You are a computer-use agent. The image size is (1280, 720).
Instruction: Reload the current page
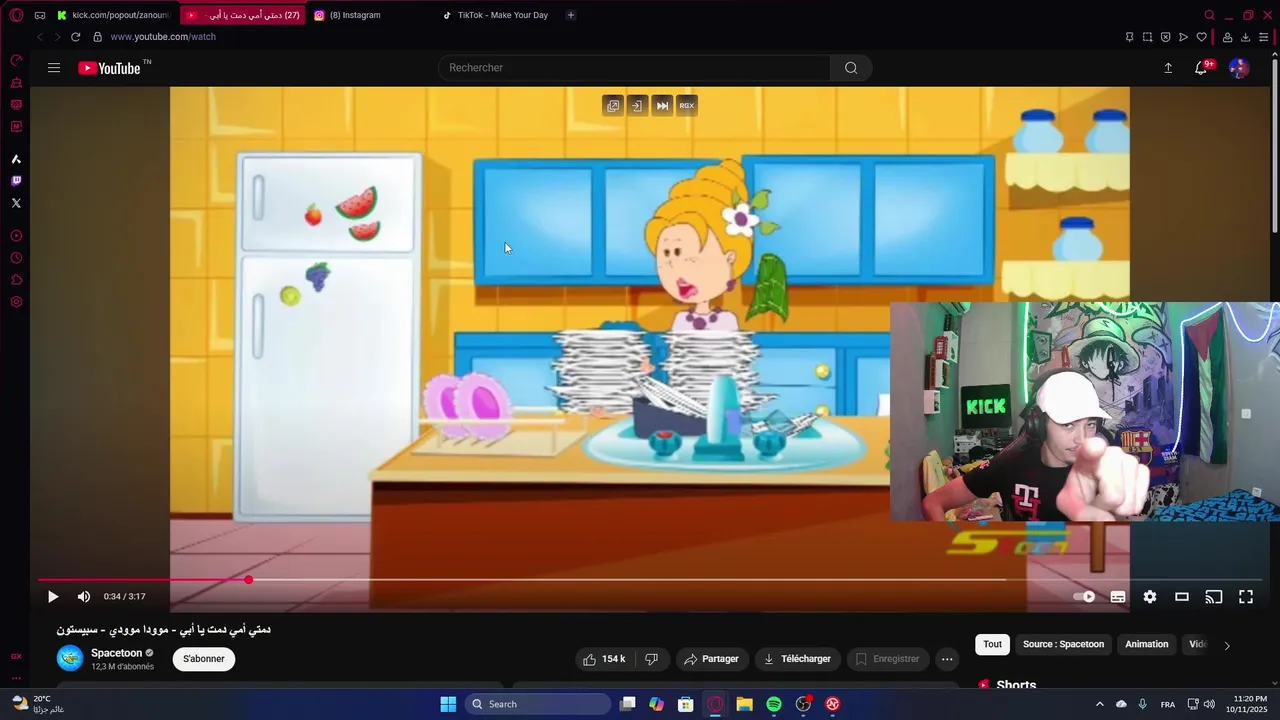pos(75,37)
